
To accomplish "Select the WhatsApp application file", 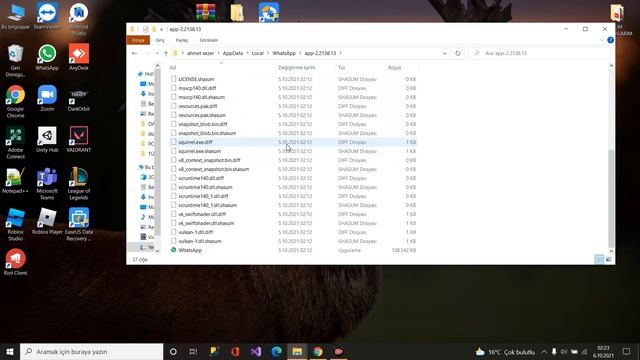I will pos(293,250).
